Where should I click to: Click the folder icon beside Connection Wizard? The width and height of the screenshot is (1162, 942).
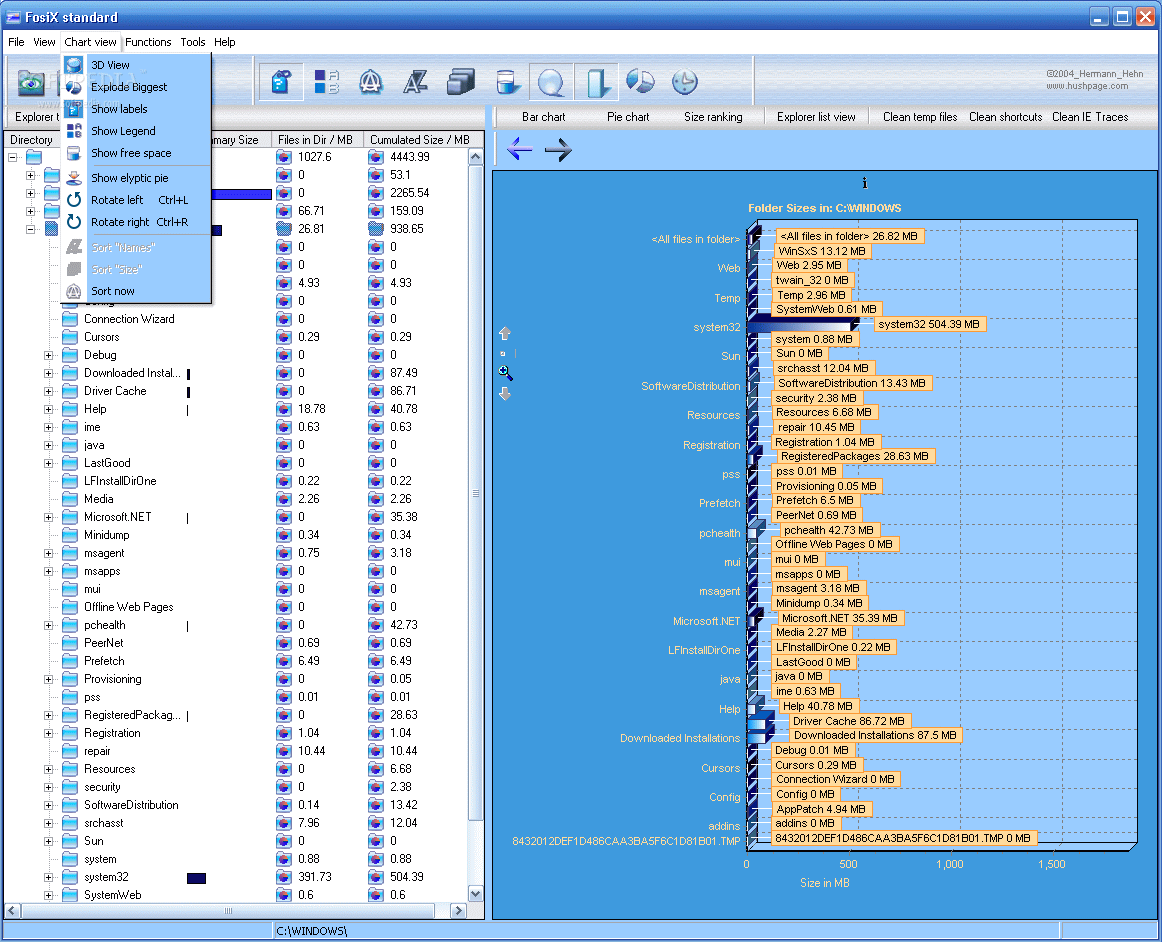click(x=70, y=319)
